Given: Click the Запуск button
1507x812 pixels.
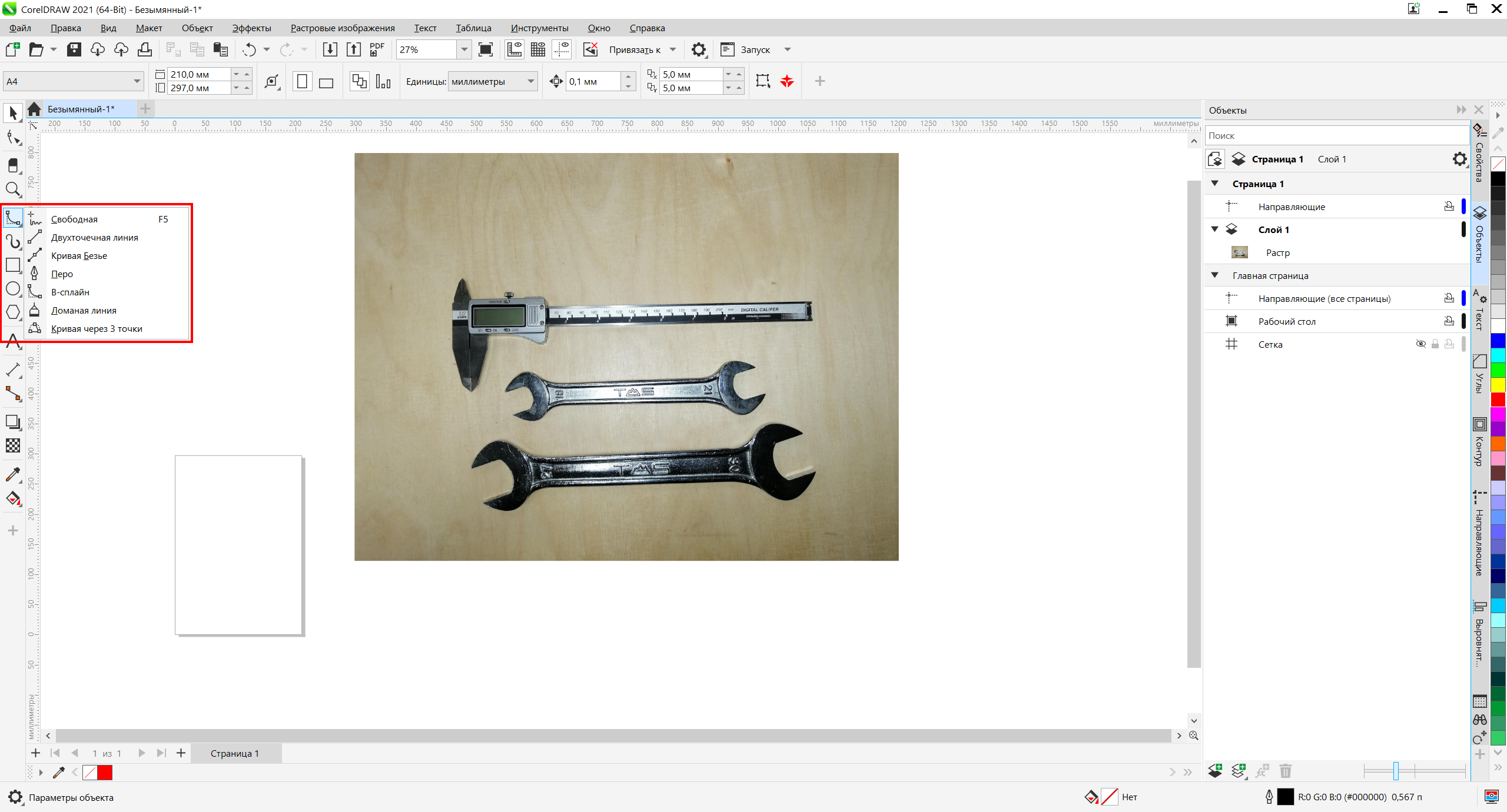Looking at the screenshot, I should click(755, 49).
